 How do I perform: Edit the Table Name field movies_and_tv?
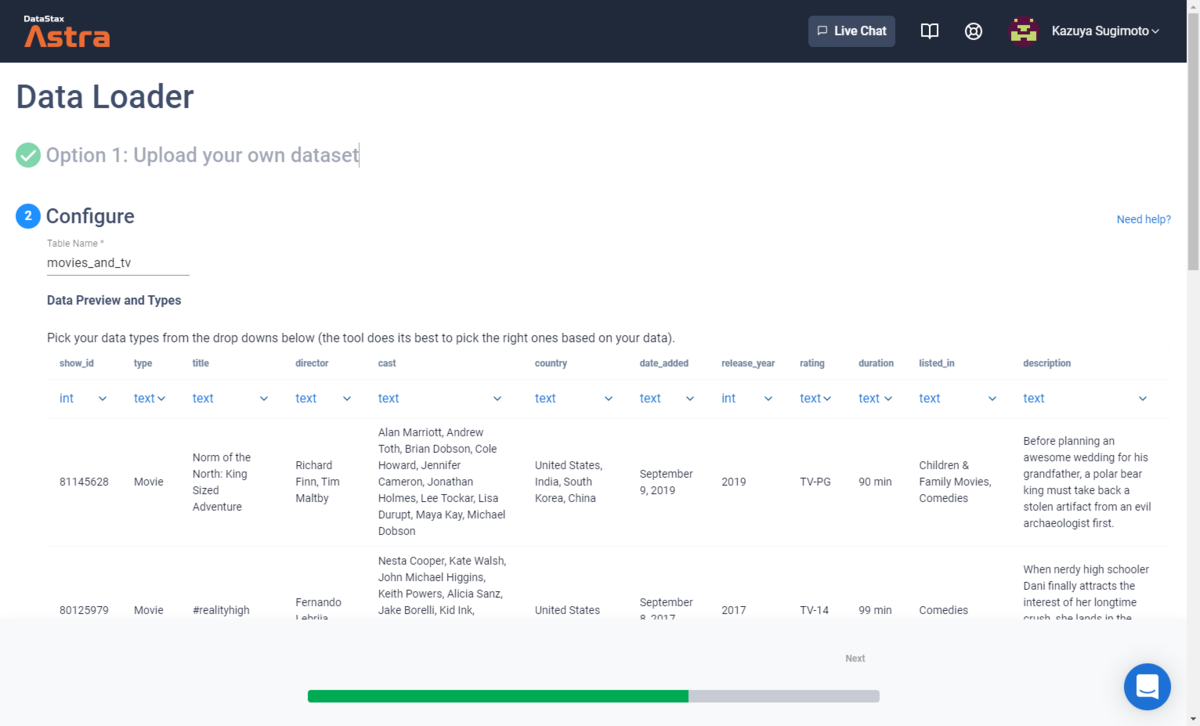coord(118,263)
